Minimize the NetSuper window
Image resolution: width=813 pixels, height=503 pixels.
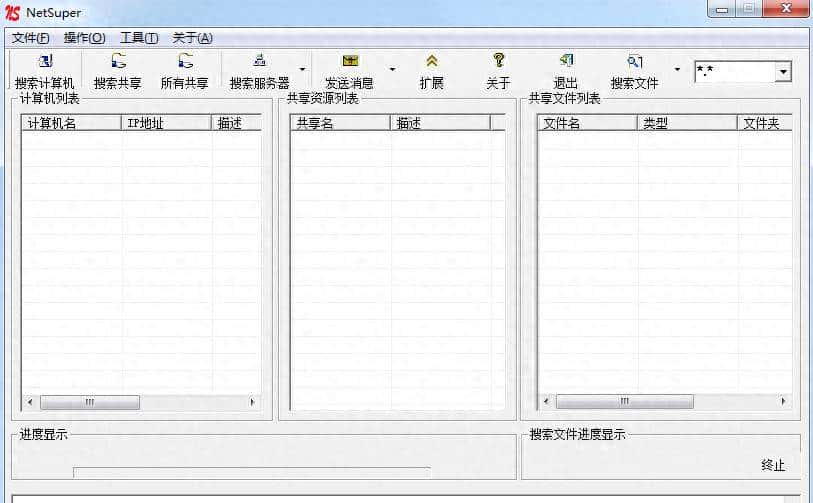tap(722, 9)
